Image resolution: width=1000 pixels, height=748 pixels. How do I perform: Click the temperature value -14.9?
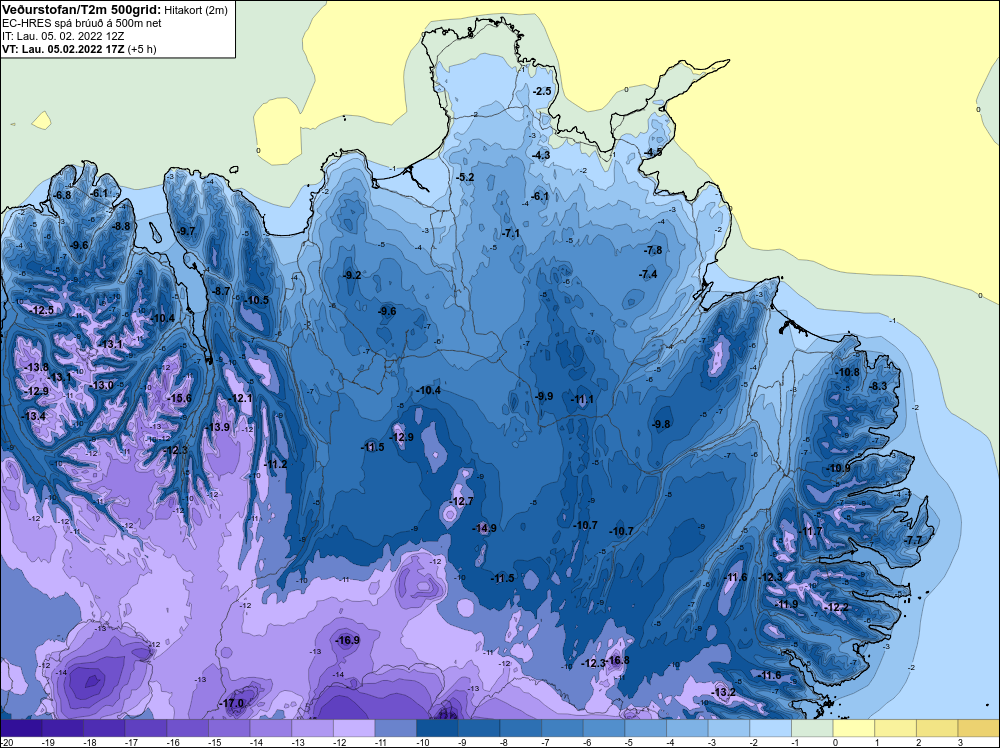484,528
